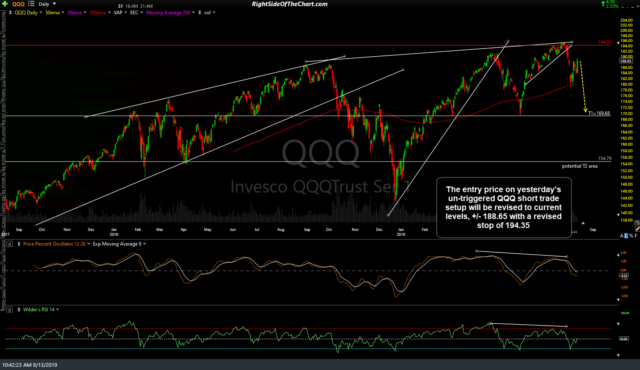This screenshot has height=370, width=640.
Task: Click the F scale button at chart corner
Action: 636,236
